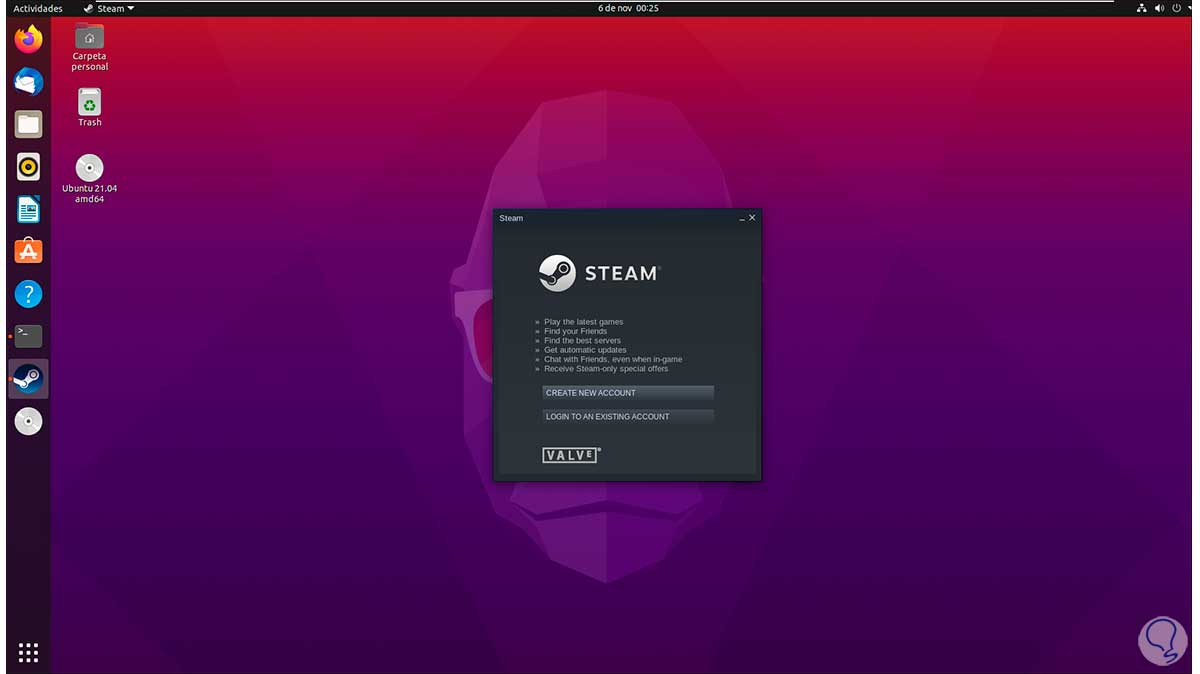
Task: Click the Steam window title text
Action: (x=511, y=218)
